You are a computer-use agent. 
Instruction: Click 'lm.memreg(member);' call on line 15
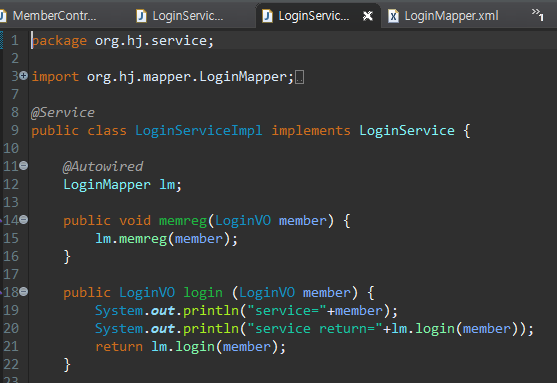167,239
